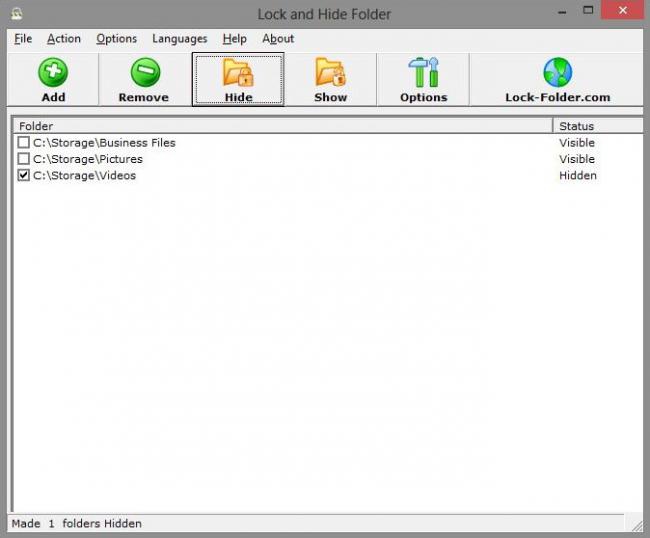This screenshot has width=650, height=538.
Task: Click the window resize grip corner
Action: pos(637,525)
